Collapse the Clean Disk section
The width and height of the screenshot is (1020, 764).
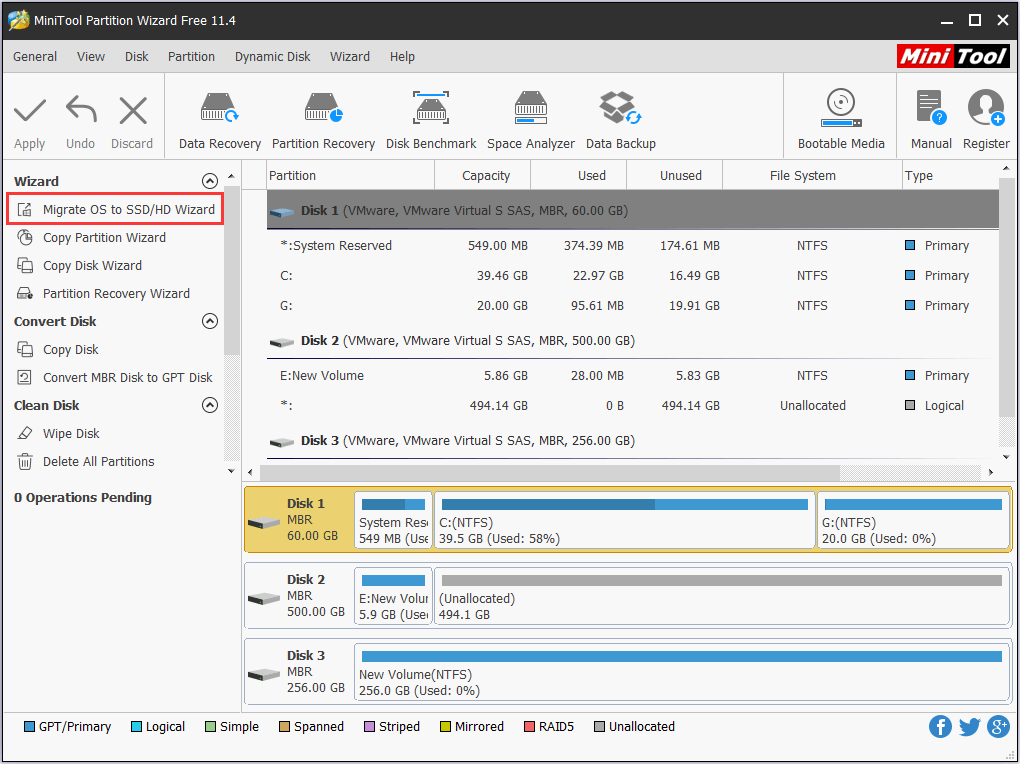pos(209,405)
